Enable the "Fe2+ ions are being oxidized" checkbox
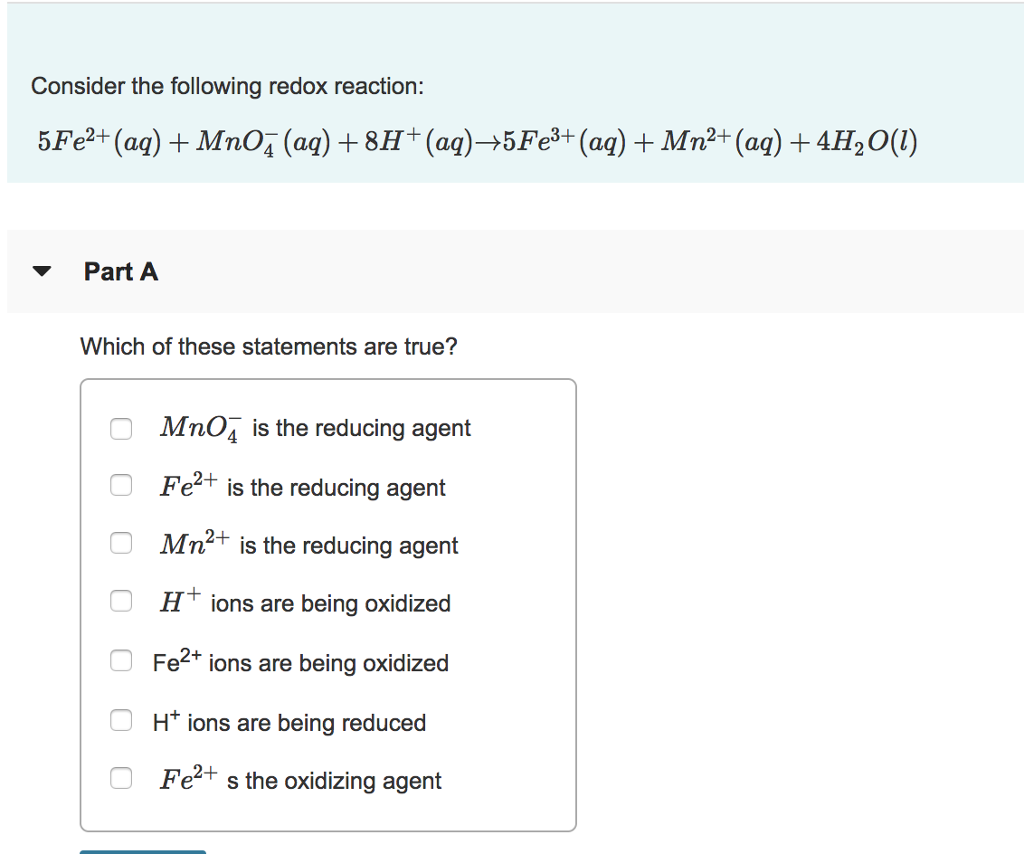Viewport: 1024px width, 854px height. pyautogui.click(x=121, y=660)
